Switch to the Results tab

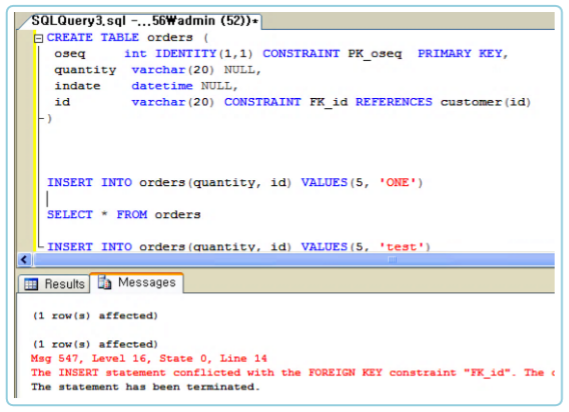[54, 284]
